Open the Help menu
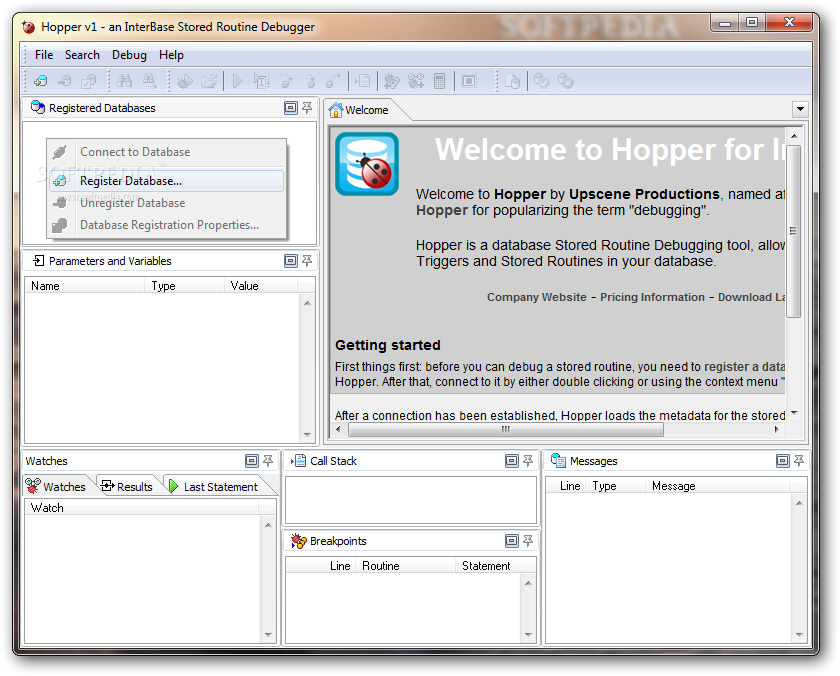 171,55
